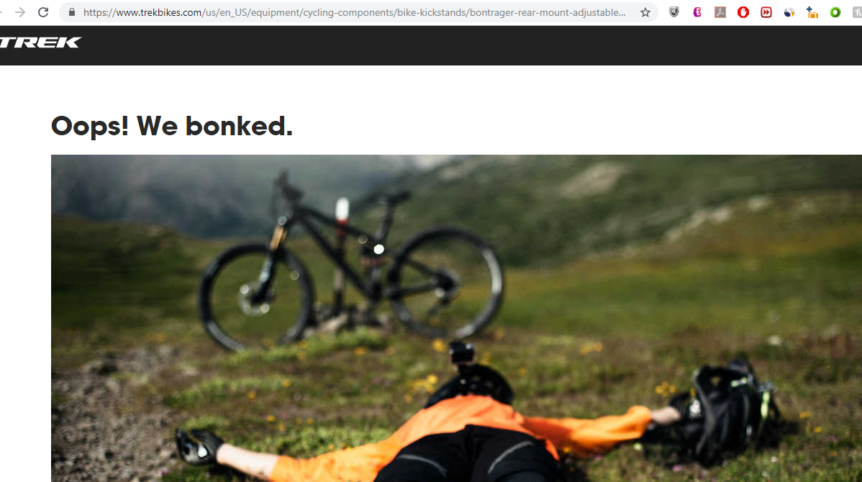Open the orange shopping bag plus extension
The width and height of the screenshot is (862, 482).
click(x=812, y=12)
